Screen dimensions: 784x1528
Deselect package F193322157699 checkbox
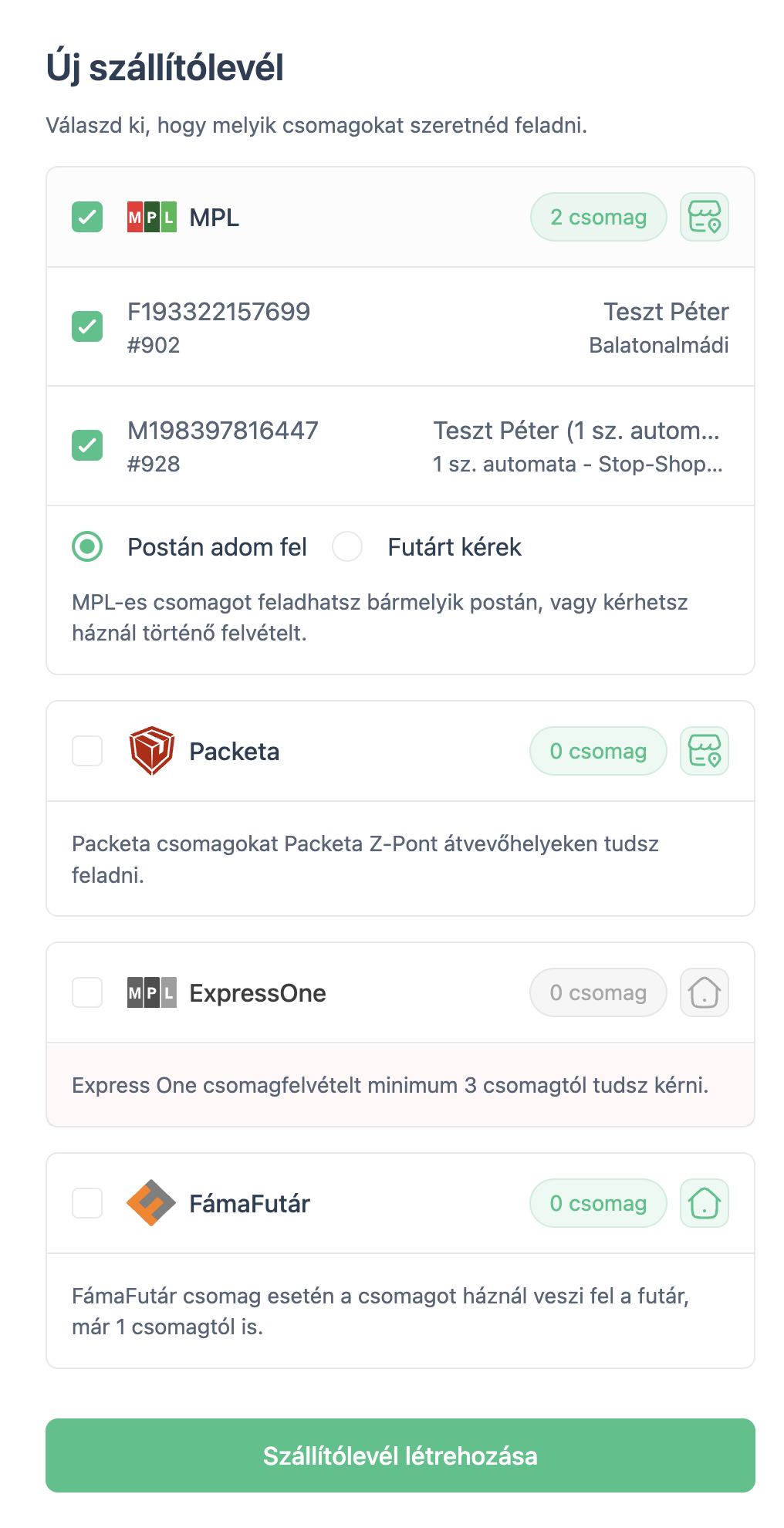tap(87, 326)
